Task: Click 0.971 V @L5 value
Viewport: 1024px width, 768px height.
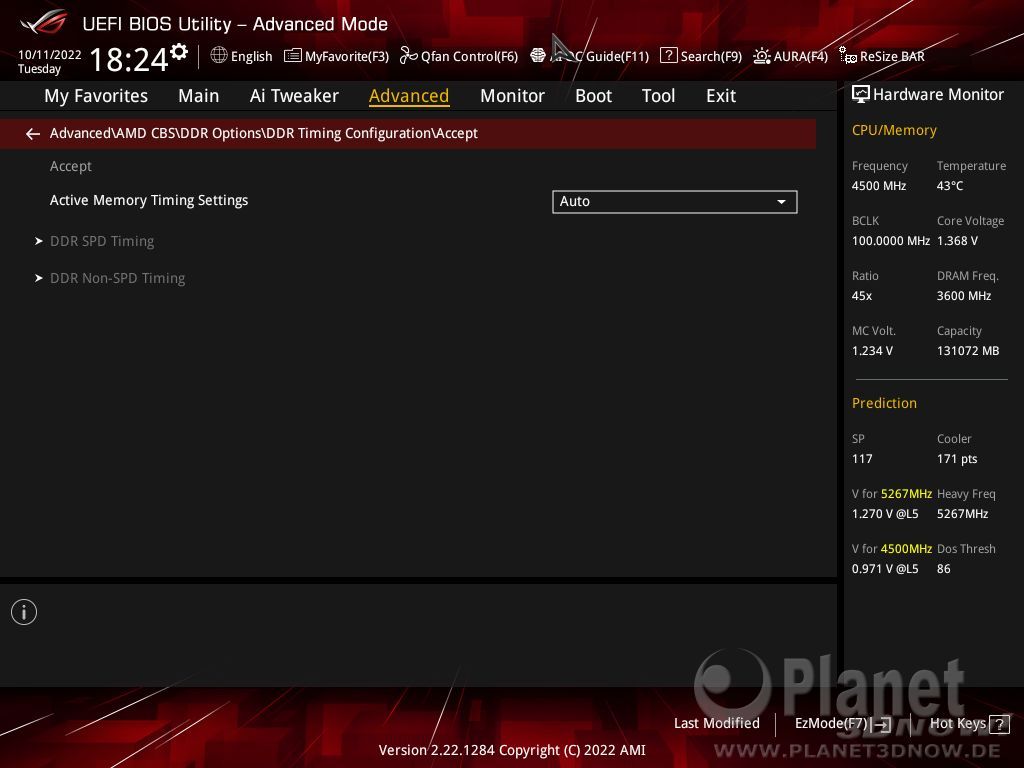Action: [x=885, y=569]
